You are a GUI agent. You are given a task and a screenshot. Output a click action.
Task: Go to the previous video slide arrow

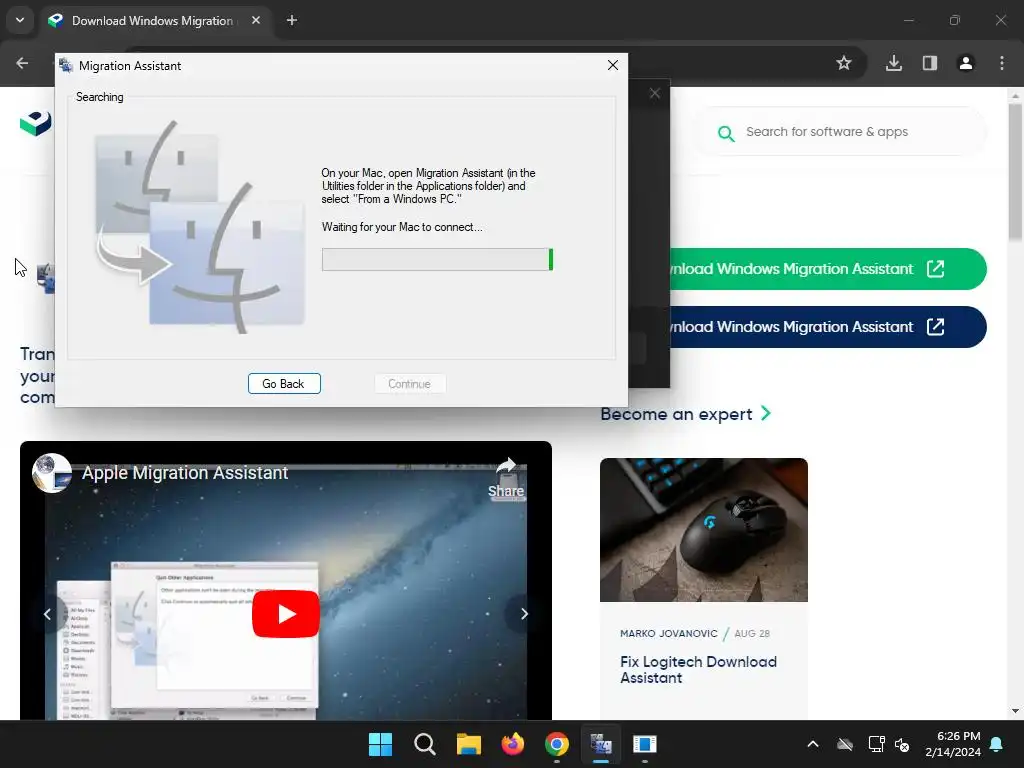point(47,614)
